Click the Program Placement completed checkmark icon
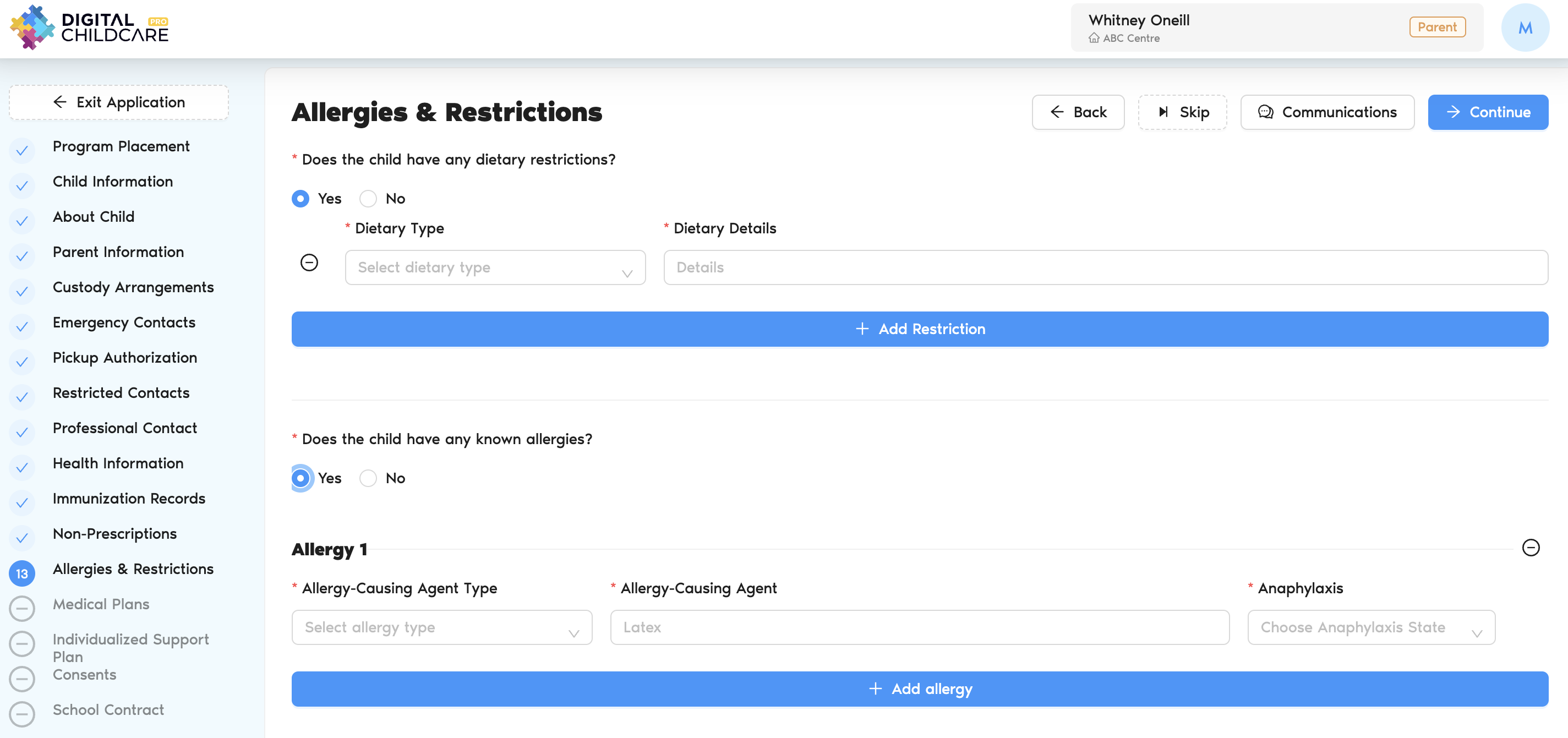This screenshot has height=738, width=1568. pos(22,150)
